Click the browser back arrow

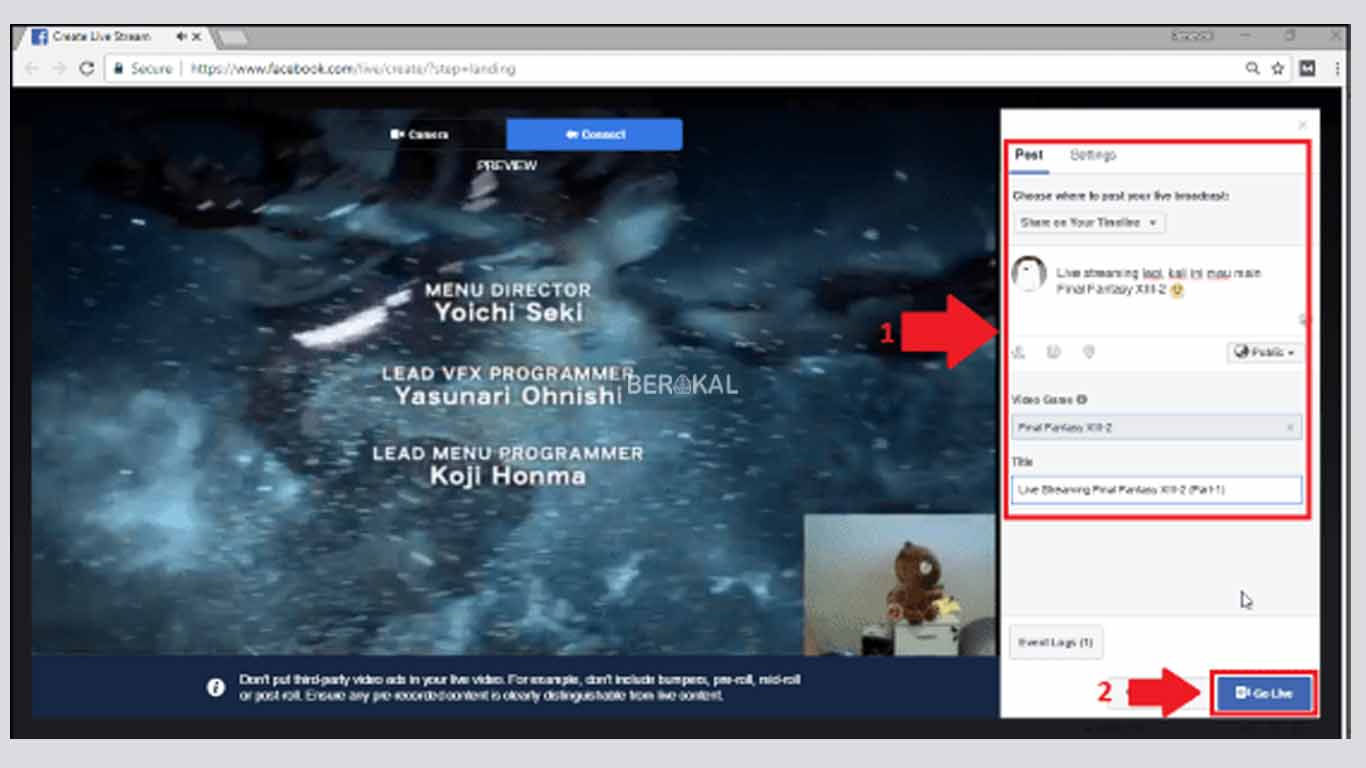(x=31, y=69)
